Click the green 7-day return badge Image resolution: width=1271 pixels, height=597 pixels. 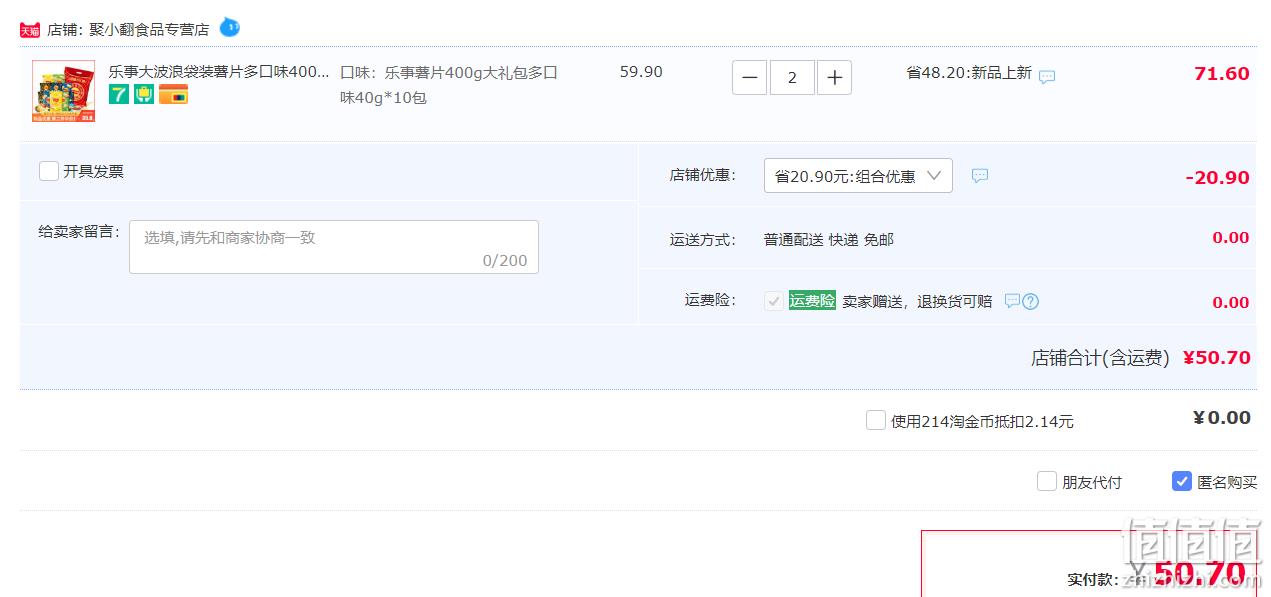tap(119, 95)
